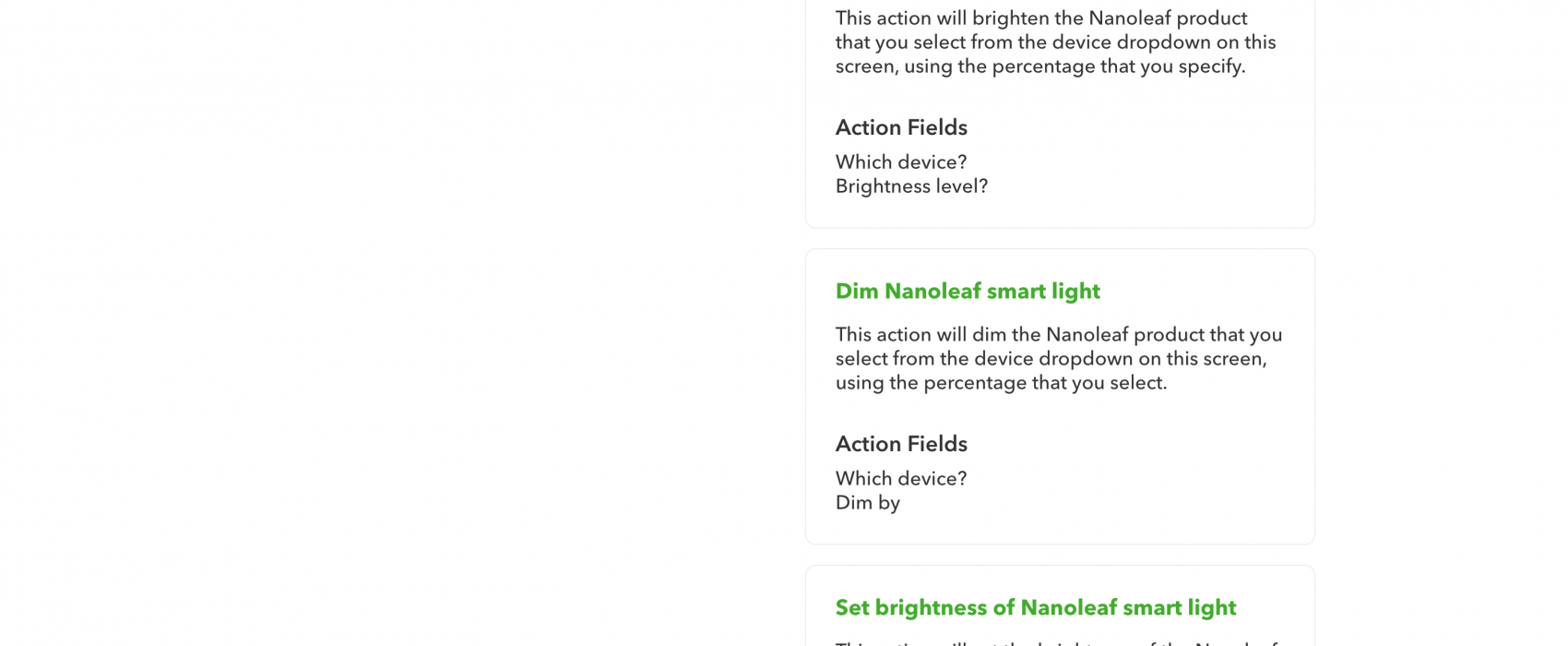Click "using the percentage that you select." line
This screenshot has height=646, width=1568.
coord(1001,383)
